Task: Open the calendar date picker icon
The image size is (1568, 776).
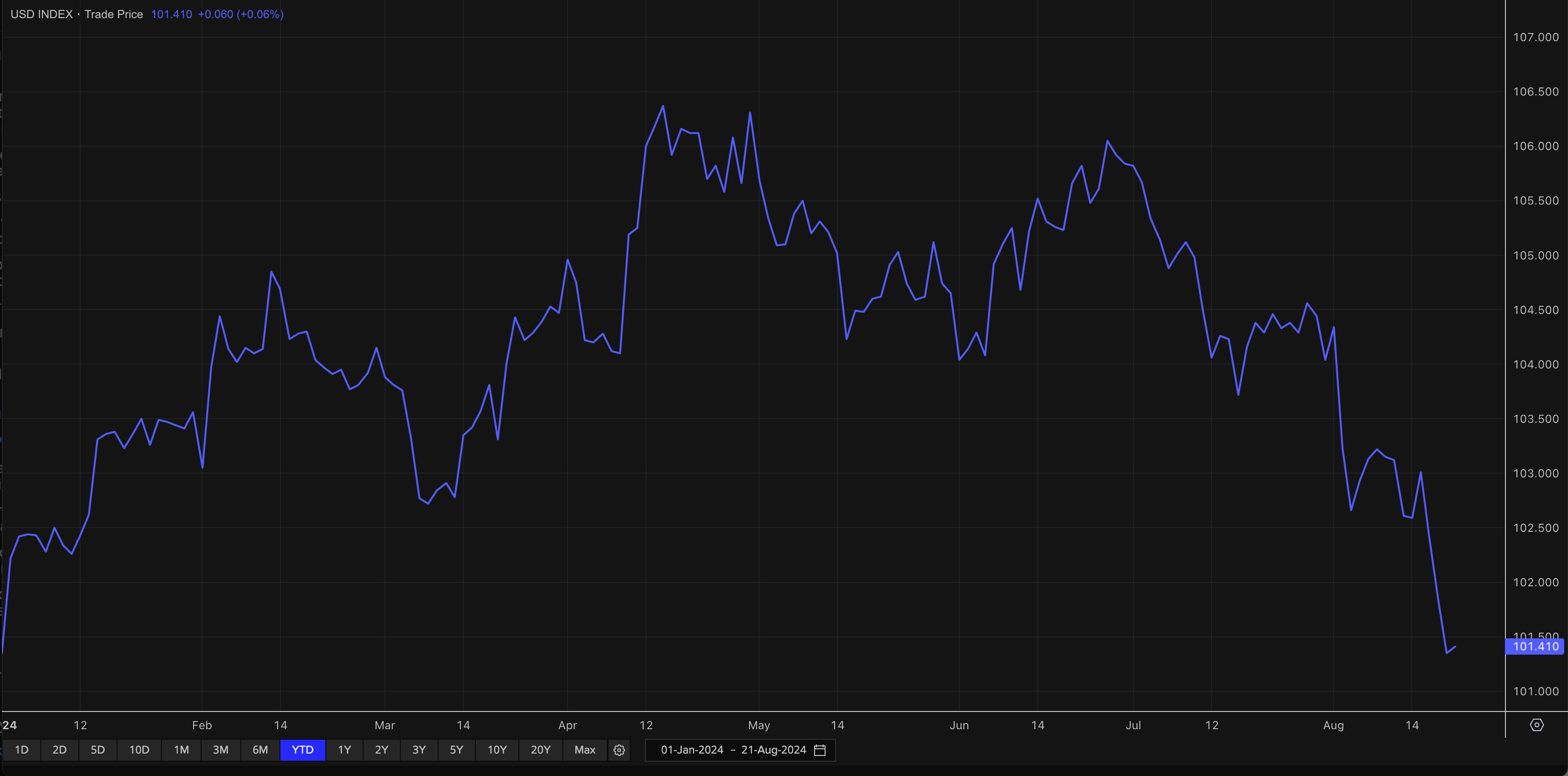Action: (x=820, y=750)
